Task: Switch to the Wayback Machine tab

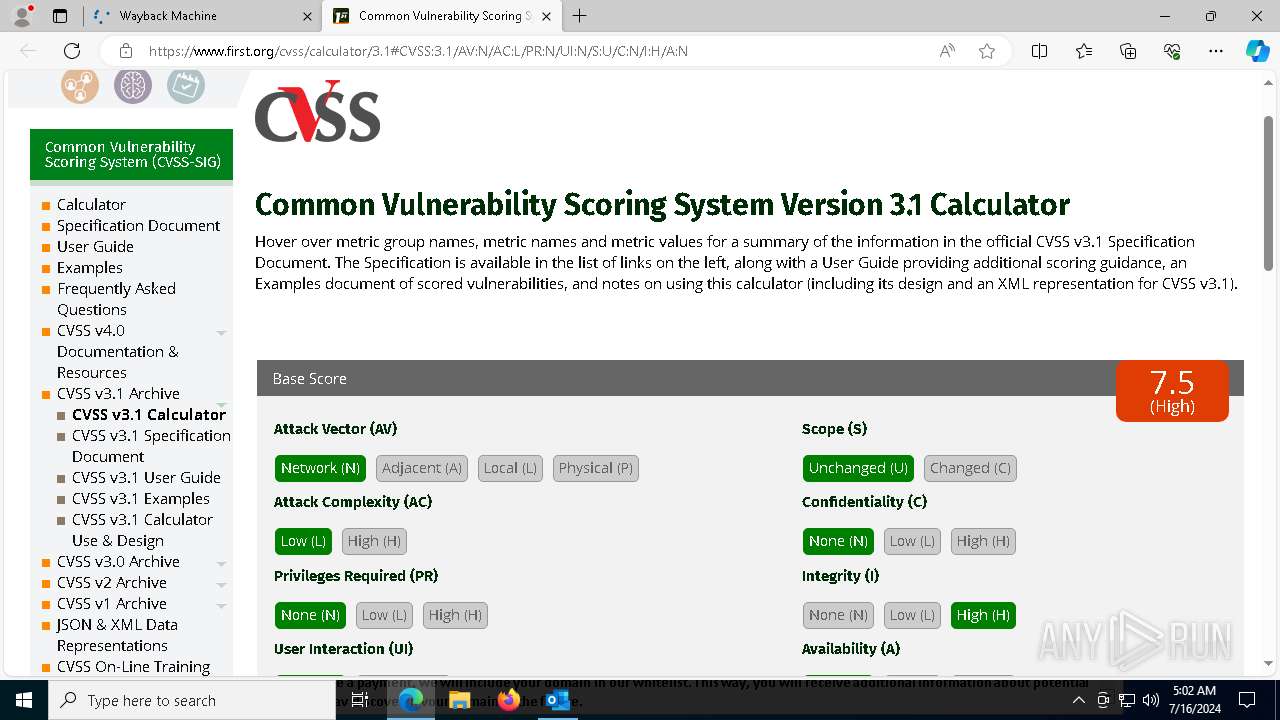Action: pyautogui.click(x=202, y=16)
